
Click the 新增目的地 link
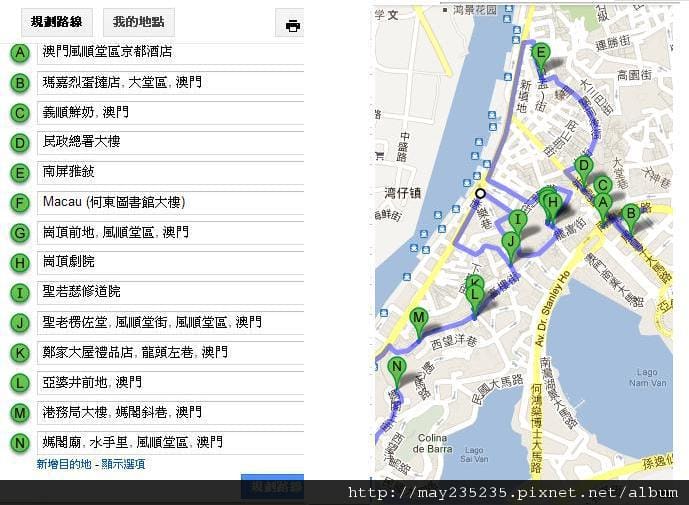coord(64,464)
